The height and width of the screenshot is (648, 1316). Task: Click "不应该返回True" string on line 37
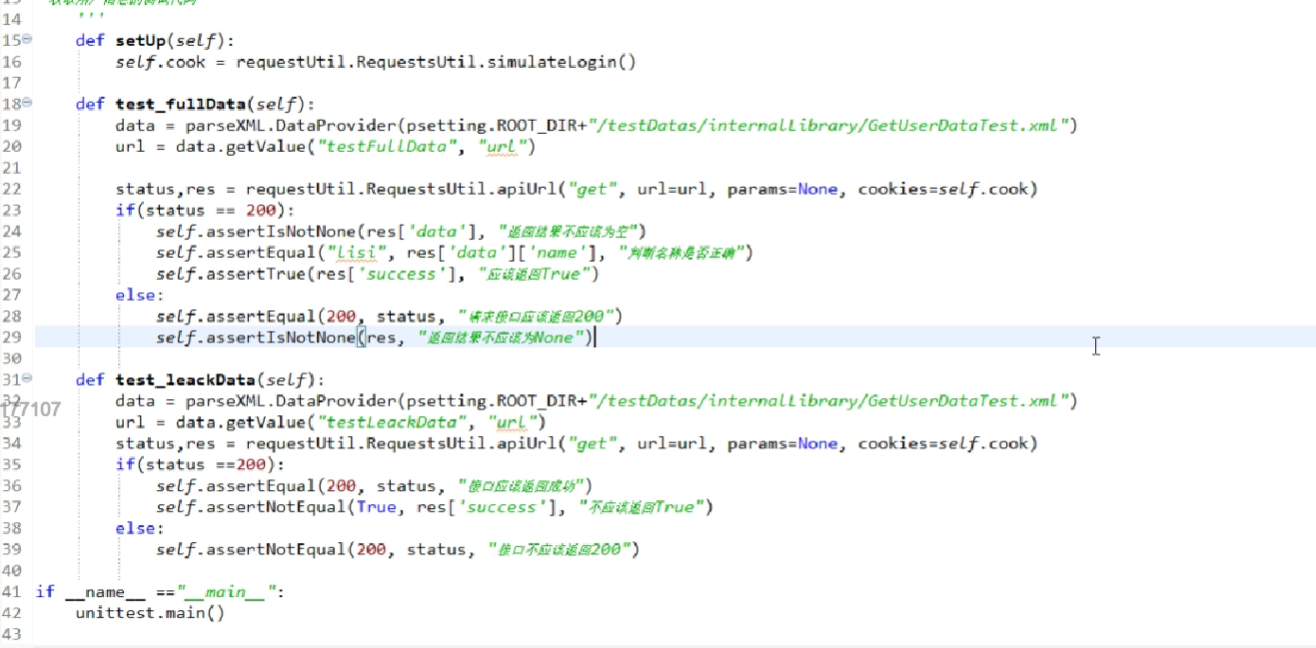click(x=644, y=507)
